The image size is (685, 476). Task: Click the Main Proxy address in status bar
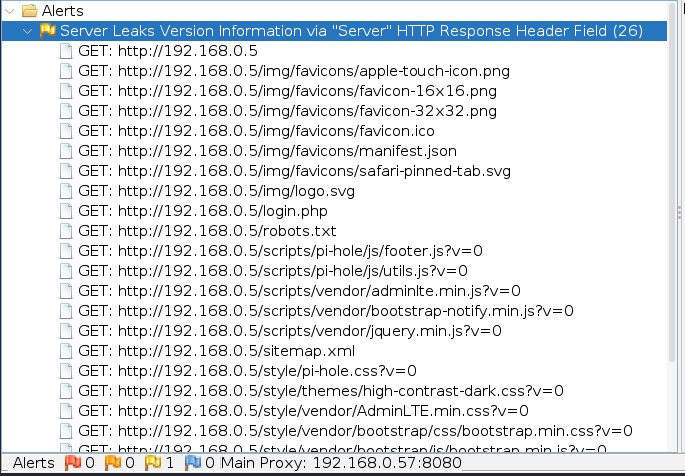(x=341, y=463)
